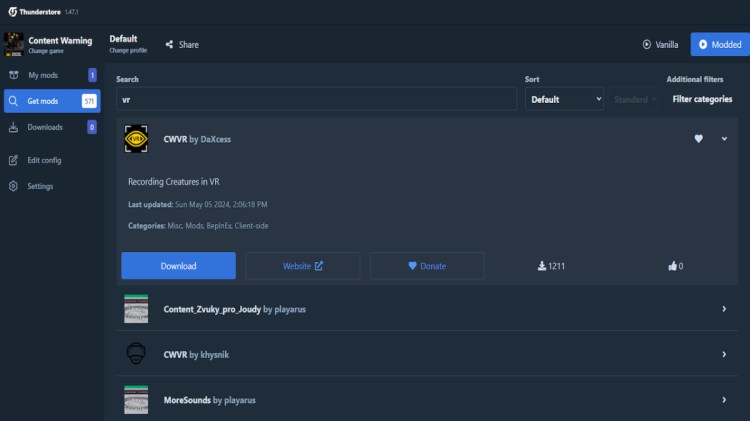Open the Downloads section

[45, 127]
